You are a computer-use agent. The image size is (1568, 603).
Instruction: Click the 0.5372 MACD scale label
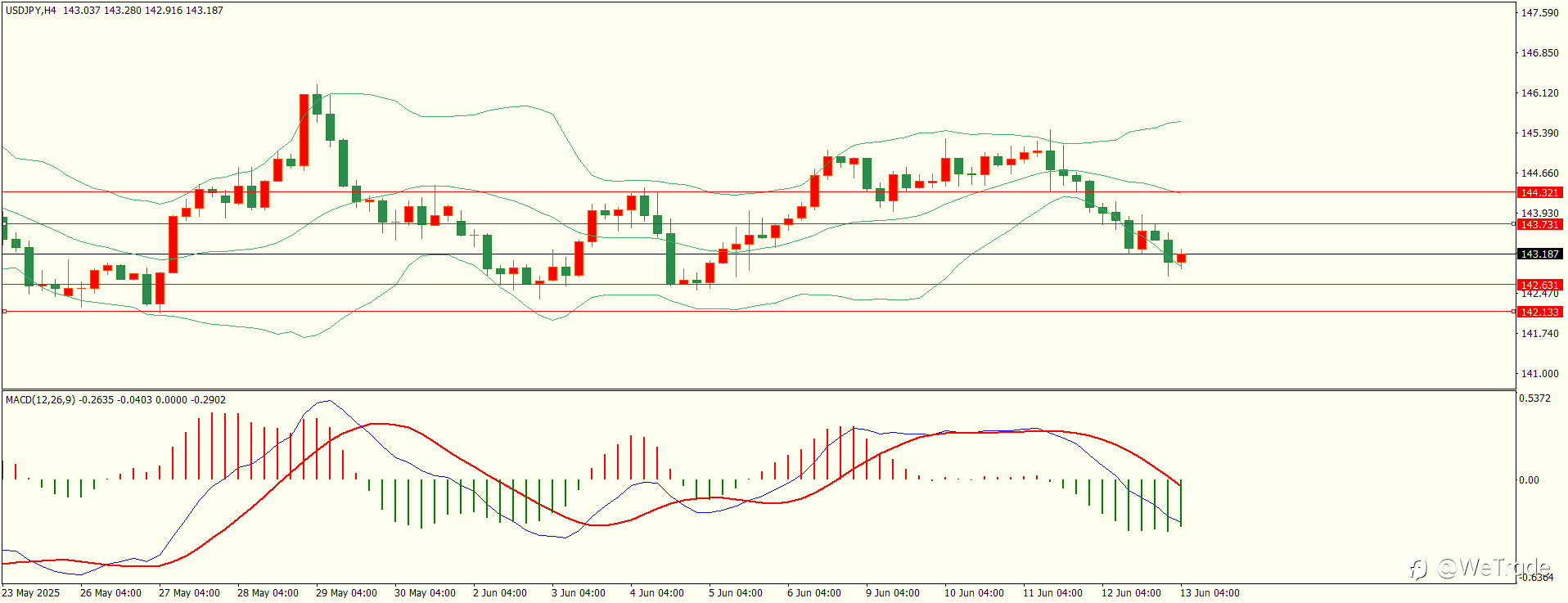point(1534,399)
